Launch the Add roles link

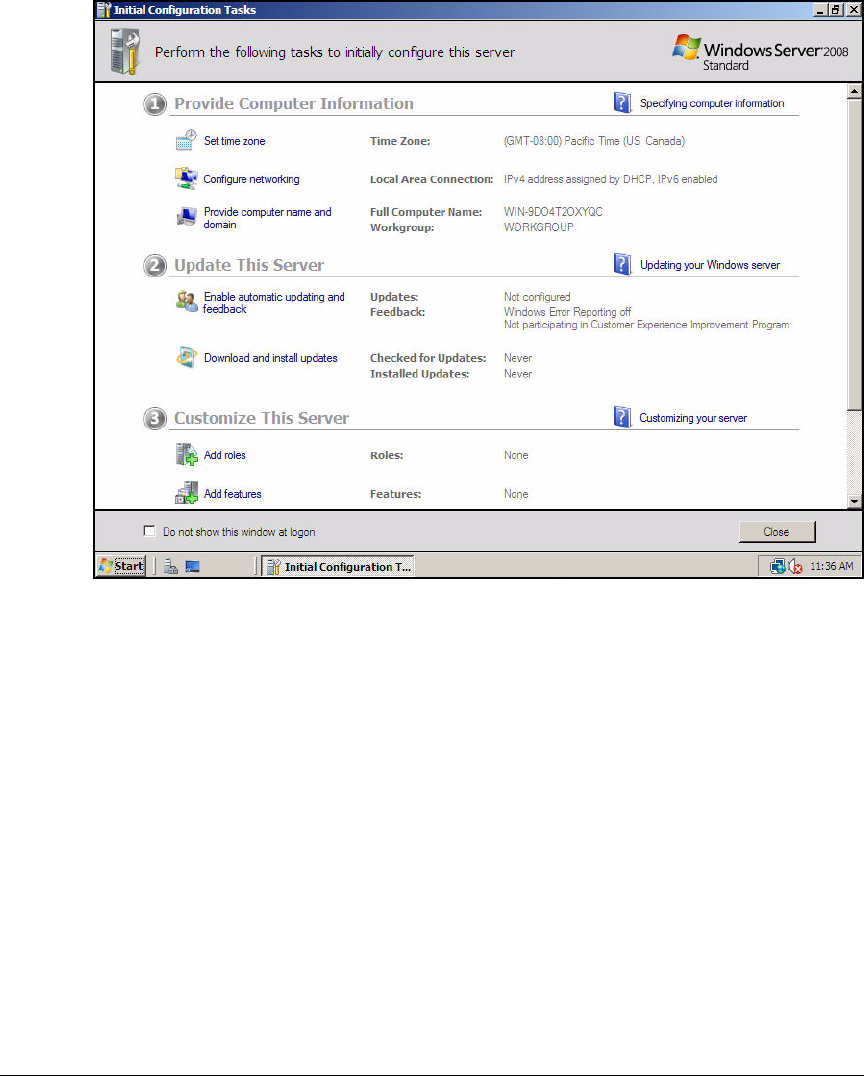point(224,455)
